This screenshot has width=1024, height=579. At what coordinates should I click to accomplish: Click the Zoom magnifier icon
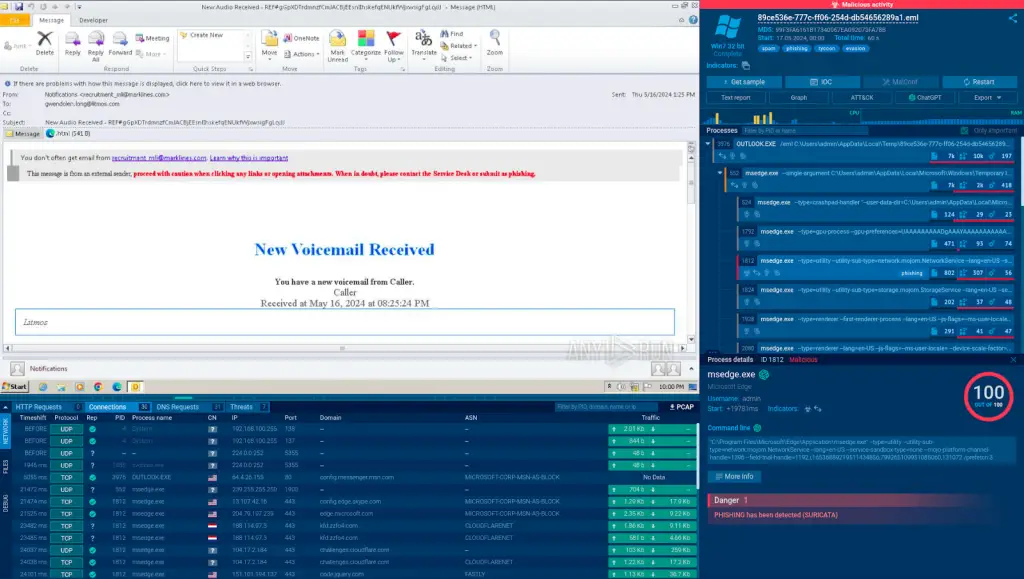pyautogui.click(x=495, y=39)
